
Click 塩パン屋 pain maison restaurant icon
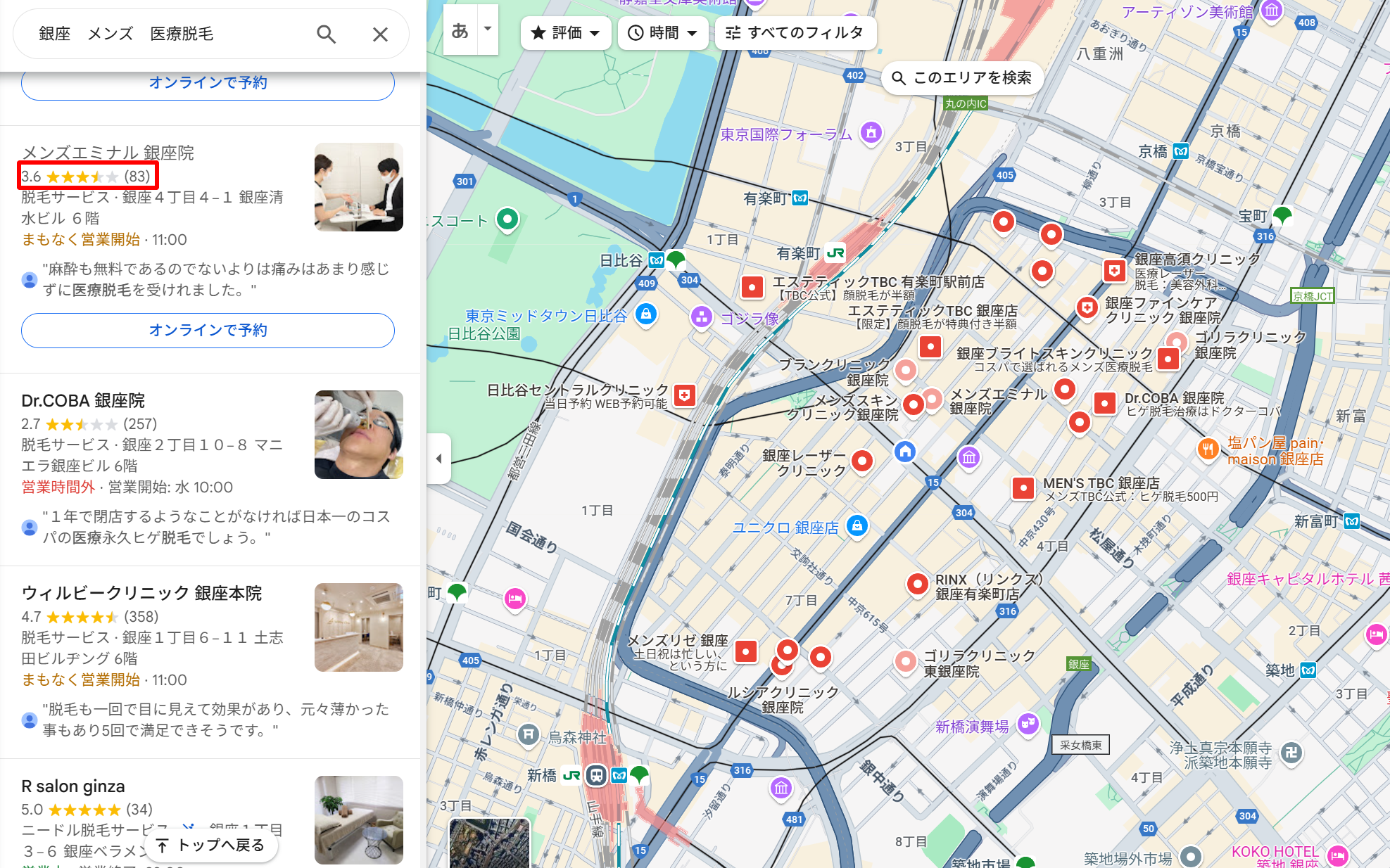coord(1208,448)
